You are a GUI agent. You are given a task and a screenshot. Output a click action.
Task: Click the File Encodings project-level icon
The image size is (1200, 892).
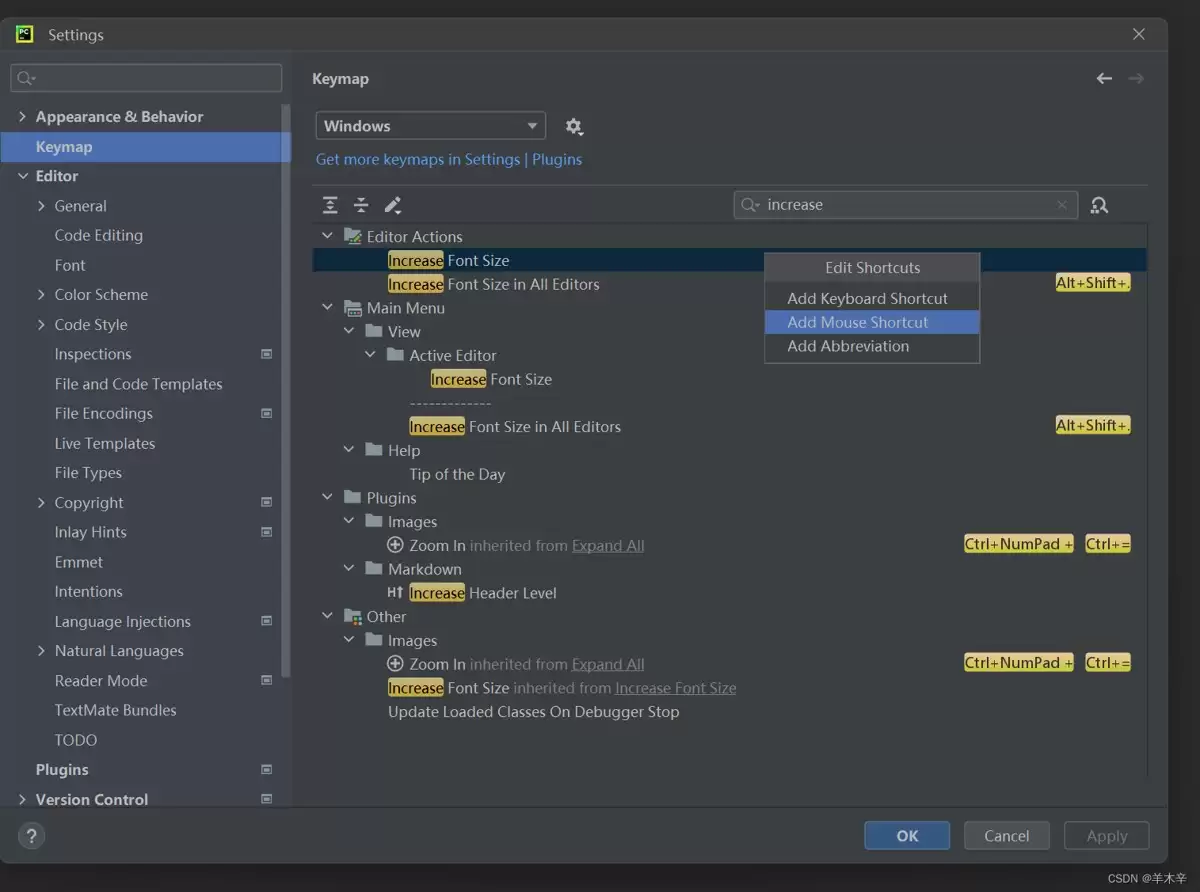point(266,413)
